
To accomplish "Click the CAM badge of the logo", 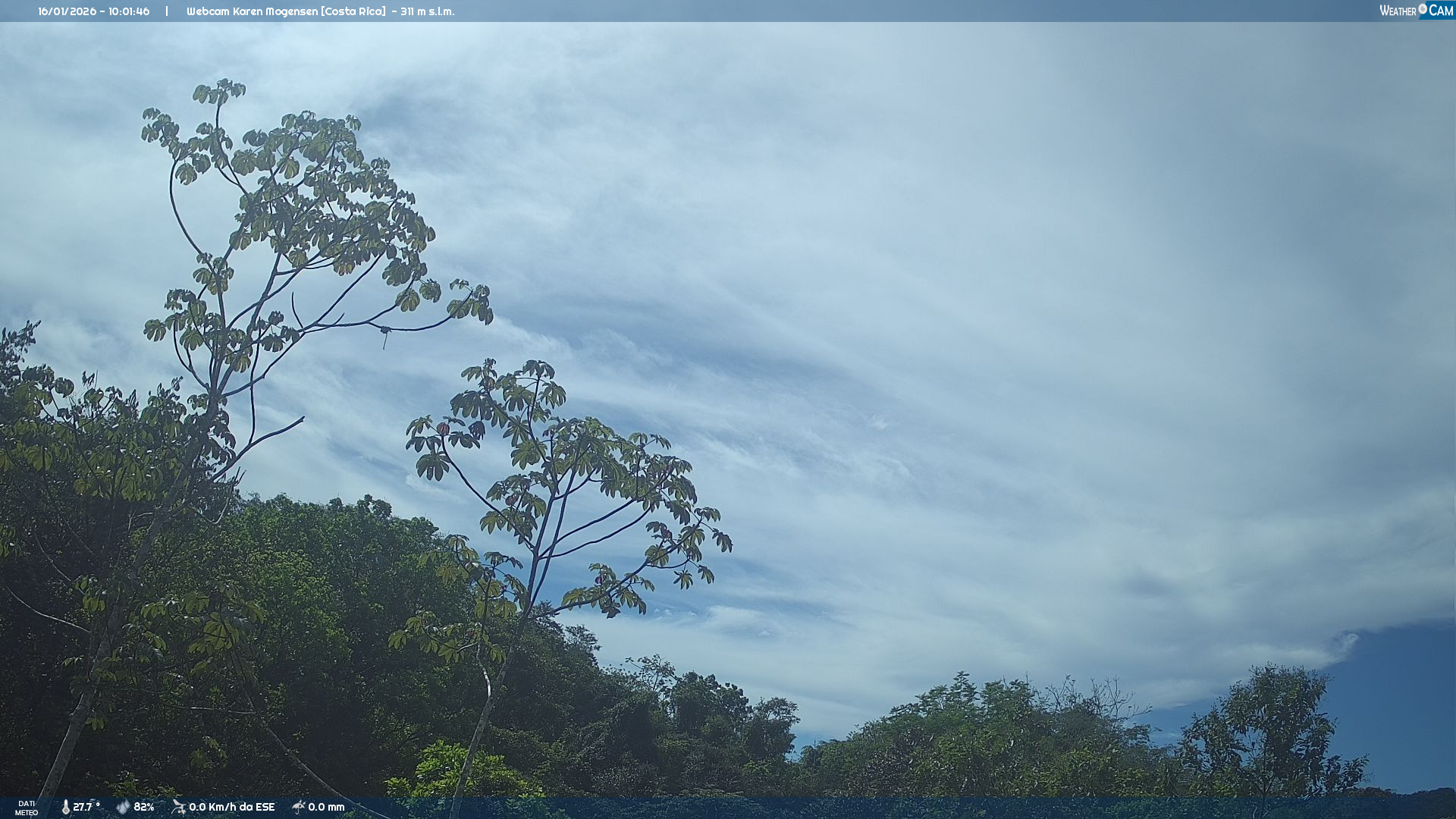I will point(1441,11).
